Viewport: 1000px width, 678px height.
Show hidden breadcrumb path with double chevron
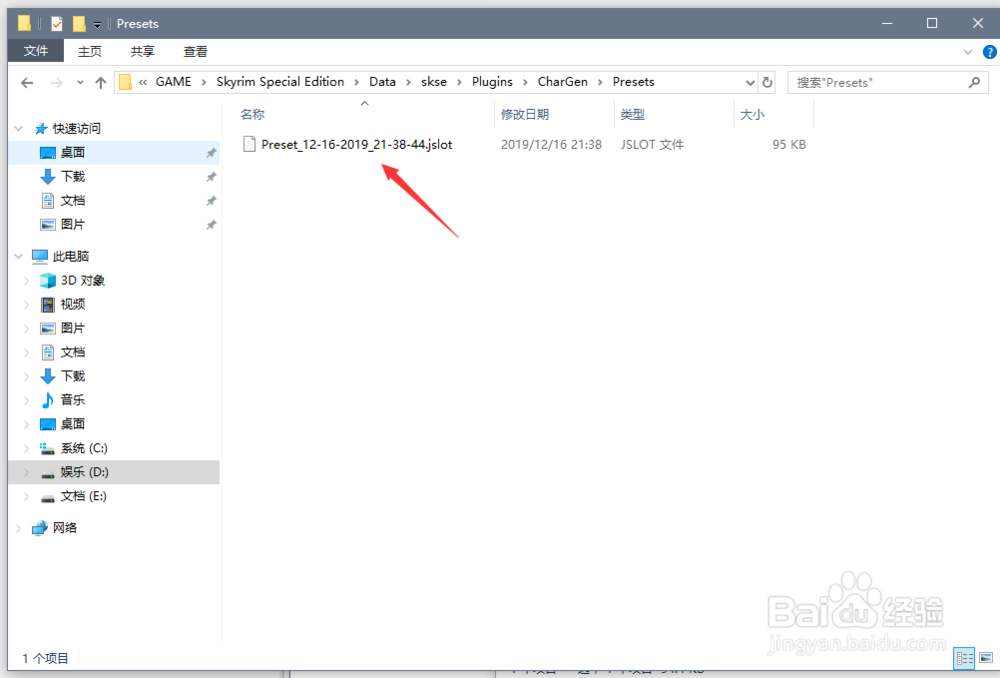coord(143,82)
